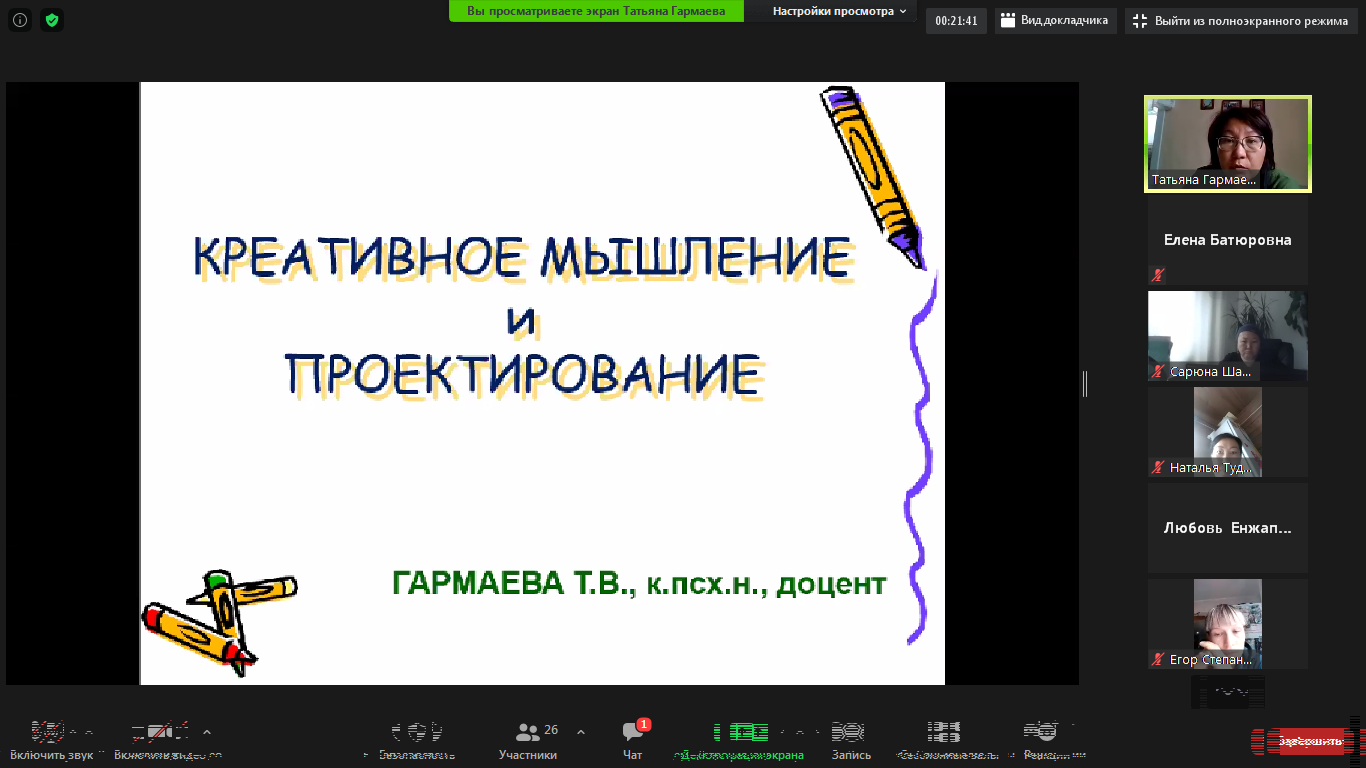Click the green encryption shield icon
The image size is (1366, 768).
pos(52,20)
